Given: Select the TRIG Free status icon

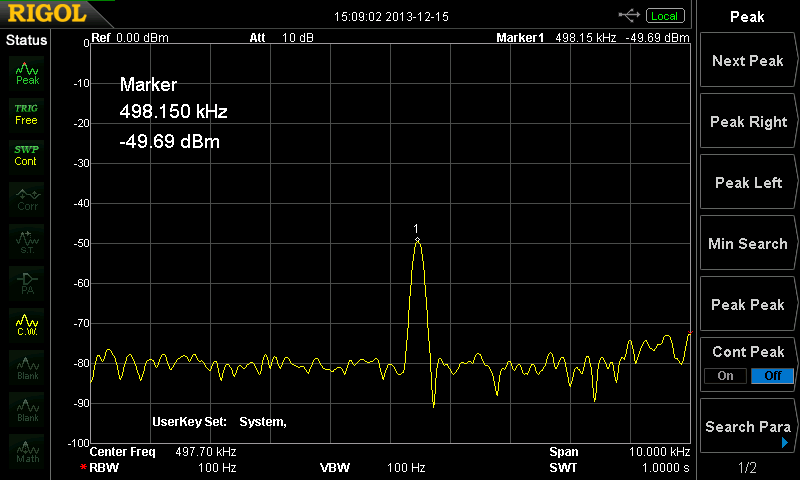Looking at the screenshot, I should 27,114.
